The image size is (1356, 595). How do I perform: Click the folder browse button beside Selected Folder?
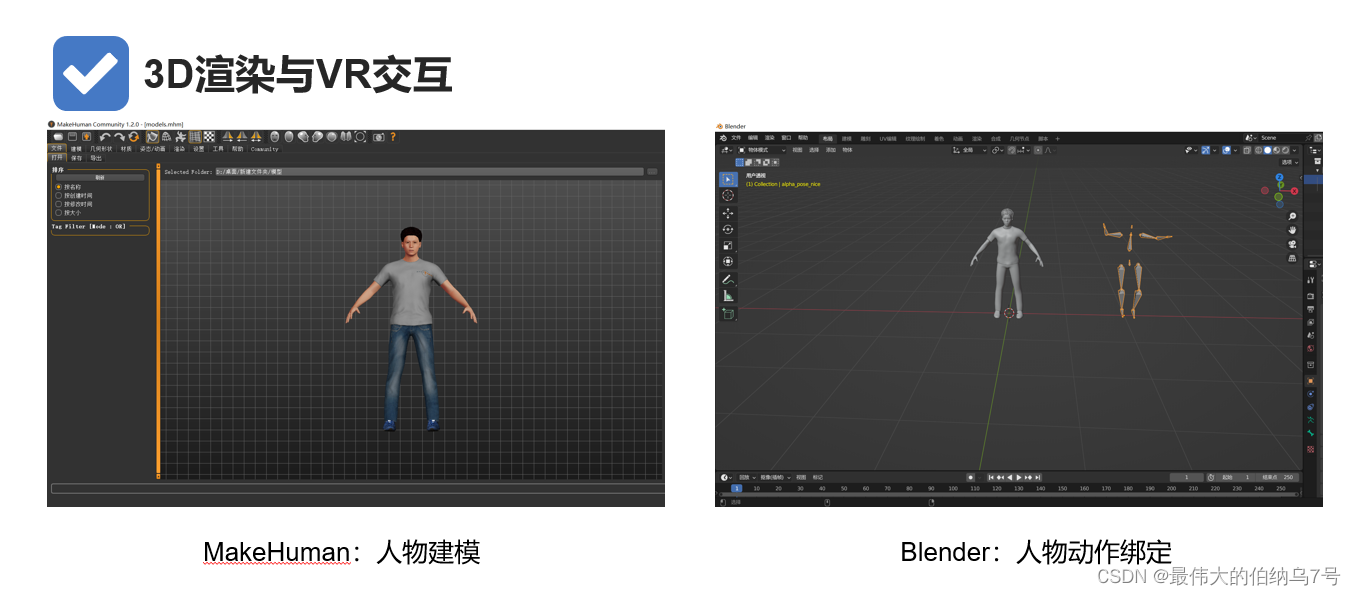pos(652,172)
